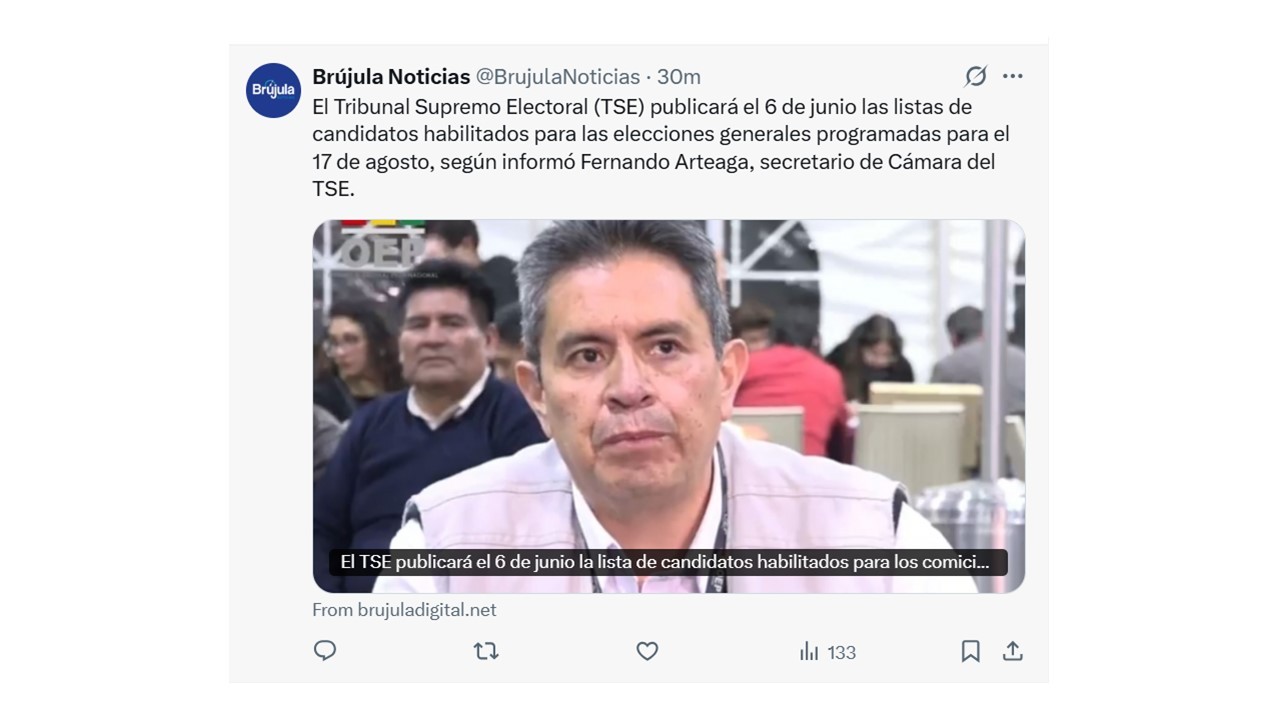Open the three-dot more options menu
Image resolution: width=1280 pixels, height=720 pixels.
tap(1013, 76)
